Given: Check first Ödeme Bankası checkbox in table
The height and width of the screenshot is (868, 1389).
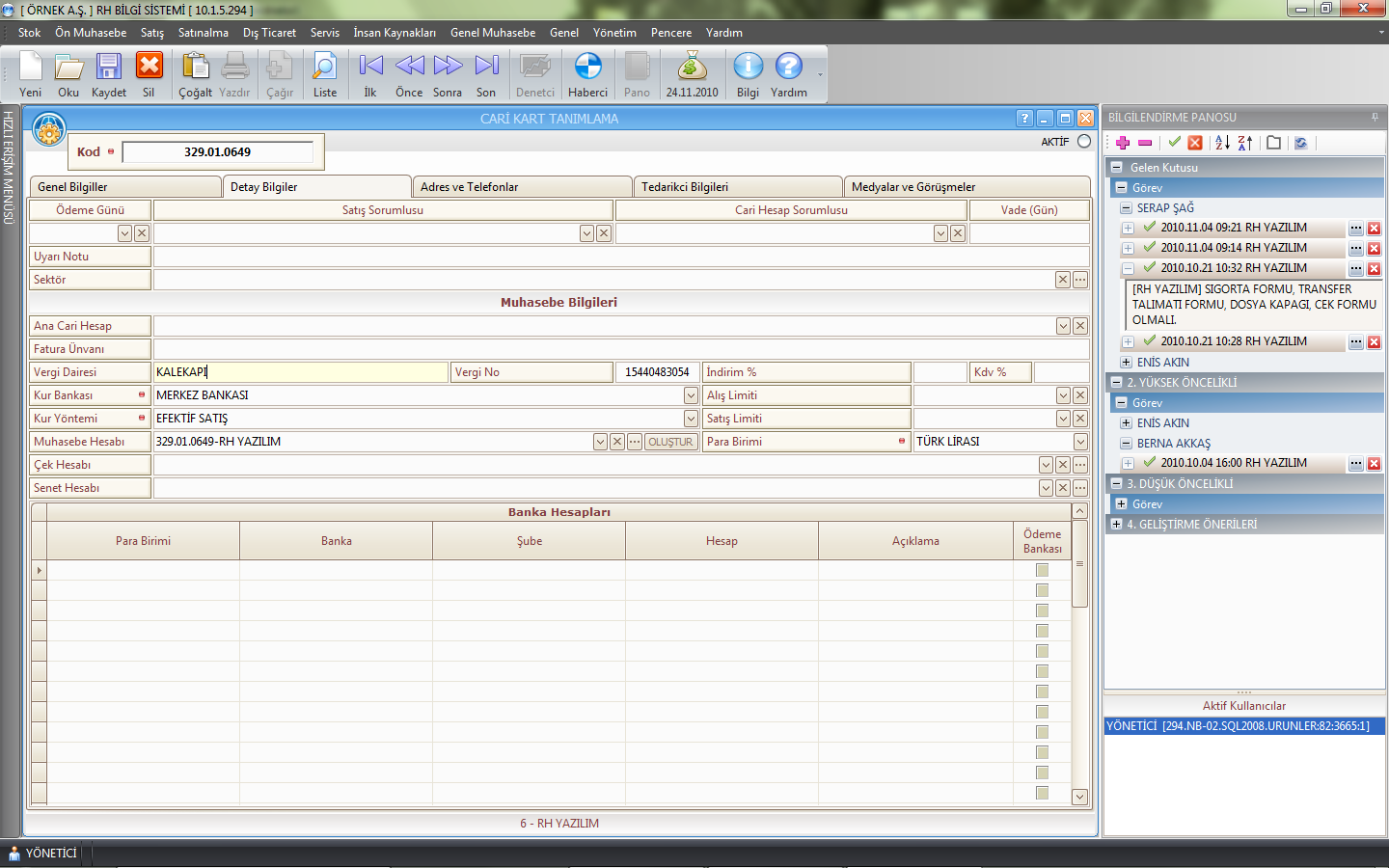Looking at the screenshot, I should tap(1042, 570).
